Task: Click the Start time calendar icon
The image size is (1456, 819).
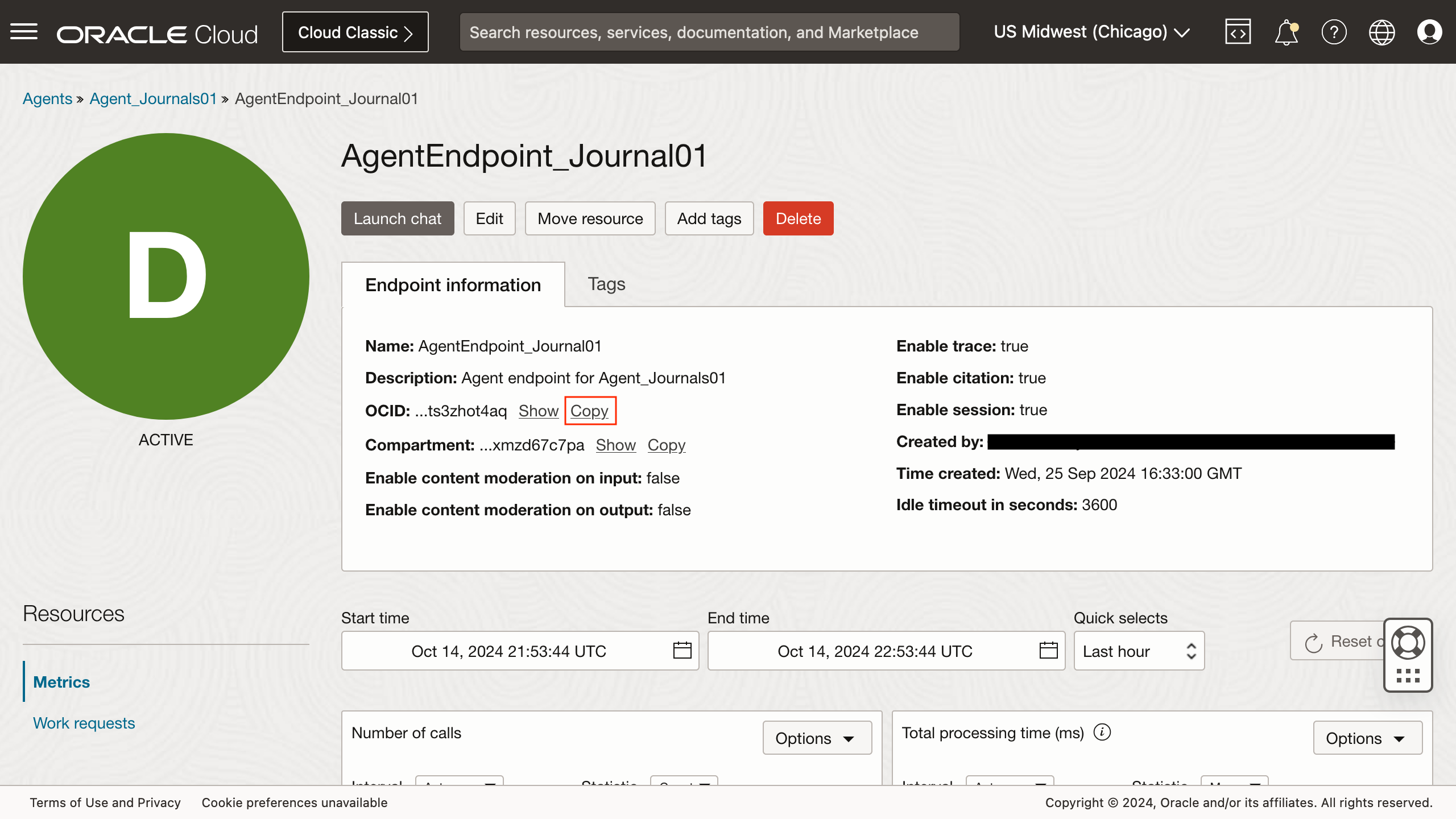Action: click(681, 651)
